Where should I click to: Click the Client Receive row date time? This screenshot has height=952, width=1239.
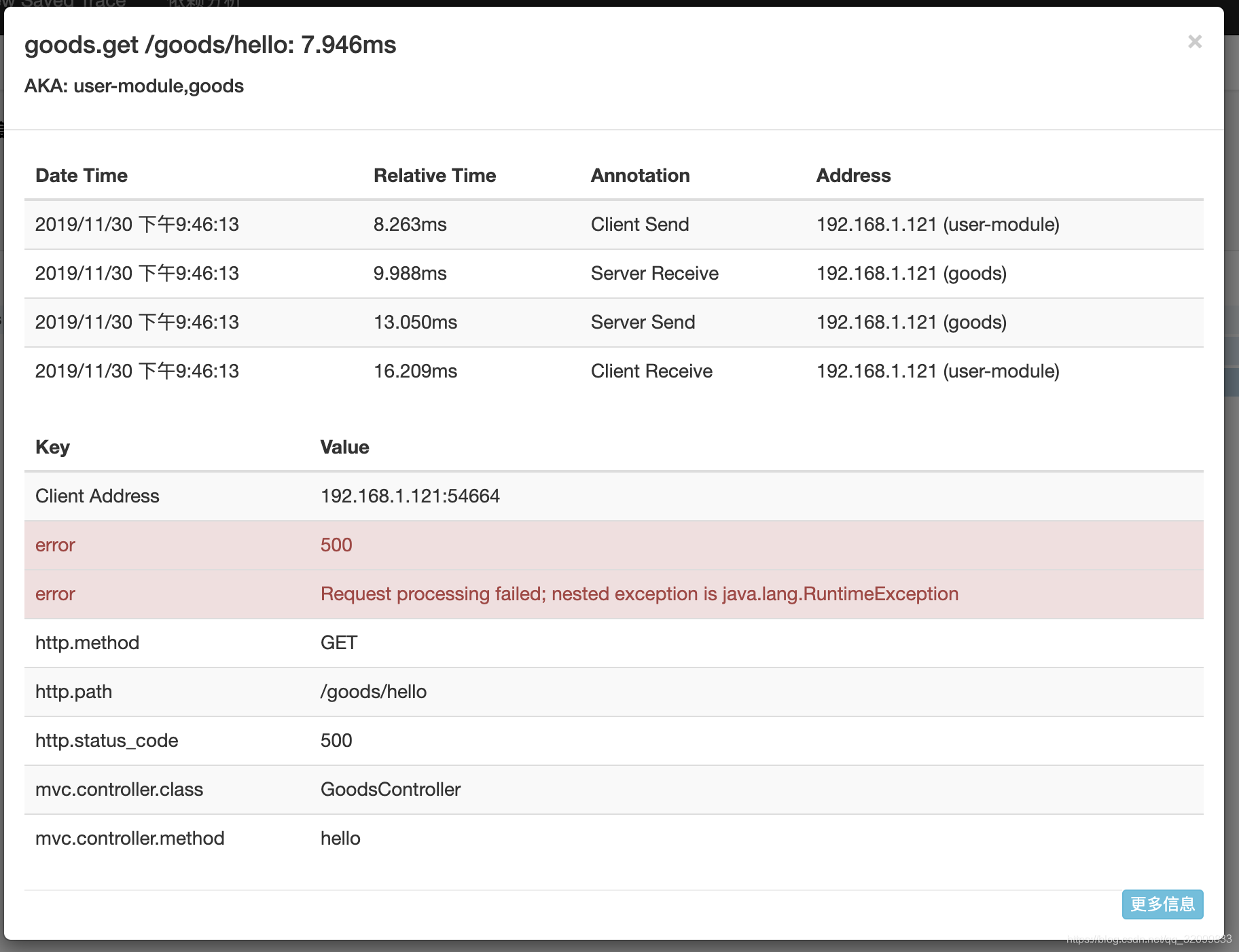[x=137, y=371]
